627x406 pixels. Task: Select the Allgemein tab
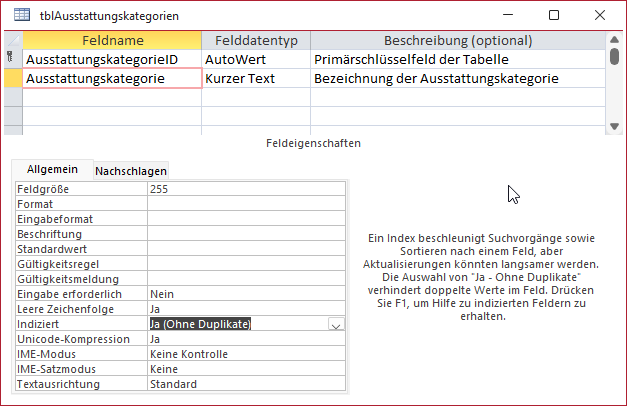(52, 169)
